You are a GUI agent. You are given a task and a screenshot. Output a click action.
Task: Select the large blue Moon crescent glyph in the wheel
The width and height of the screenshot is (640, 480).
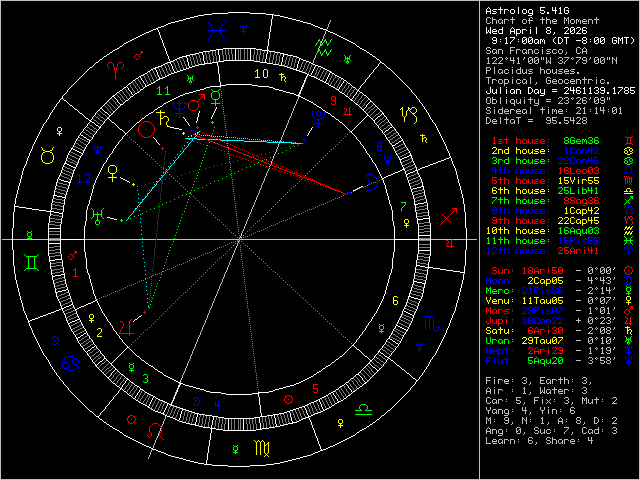[x=371, y=182]
